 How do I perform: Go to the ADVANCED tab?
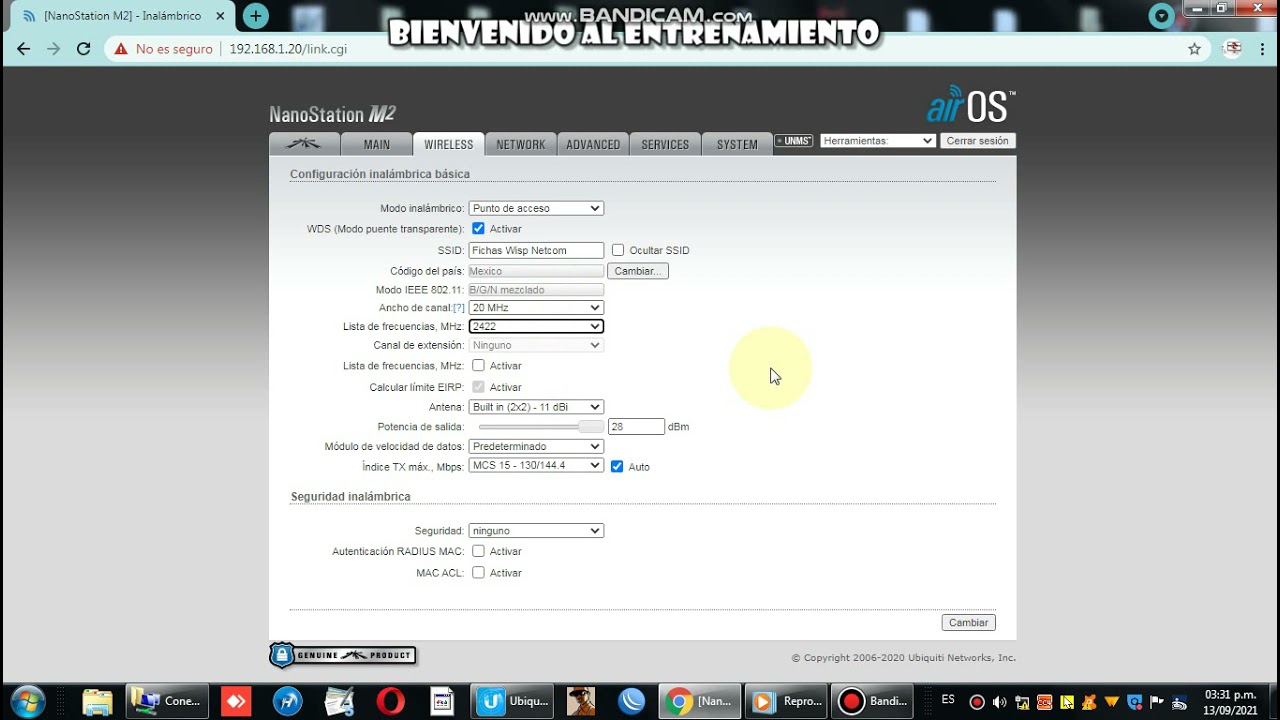593,144
